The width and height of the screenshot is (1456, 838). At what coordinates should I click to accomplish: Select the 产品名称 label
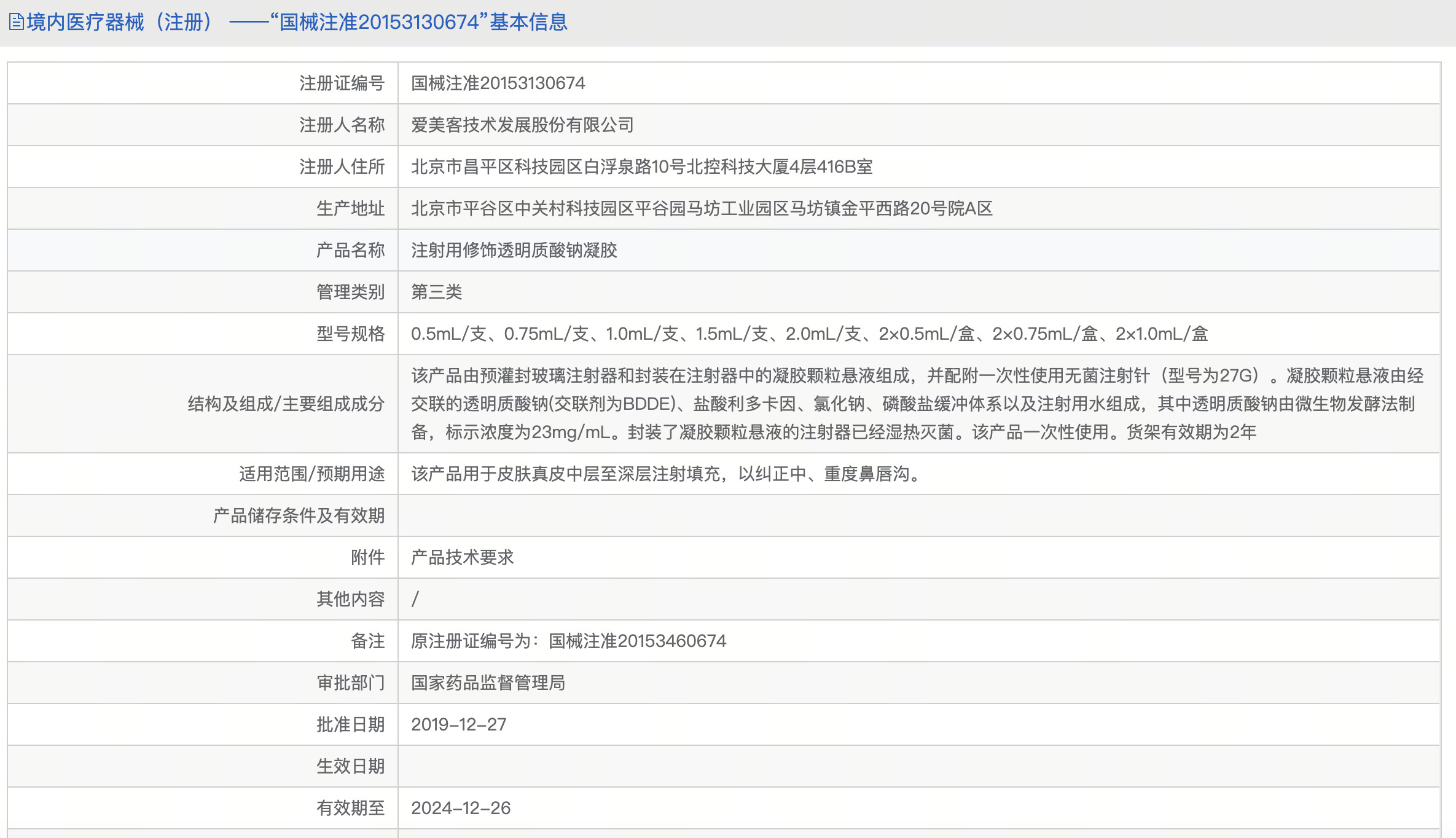(351, 250)
